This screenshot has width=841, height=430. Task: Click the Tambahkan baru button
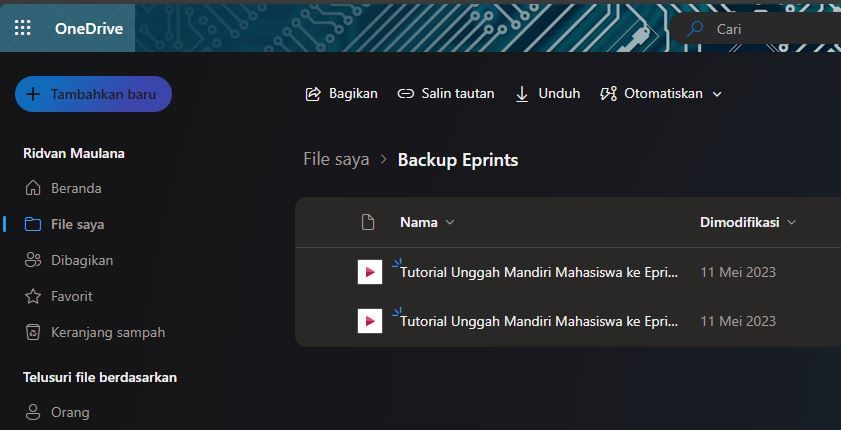pyautogui.click(x=93, y=94)
